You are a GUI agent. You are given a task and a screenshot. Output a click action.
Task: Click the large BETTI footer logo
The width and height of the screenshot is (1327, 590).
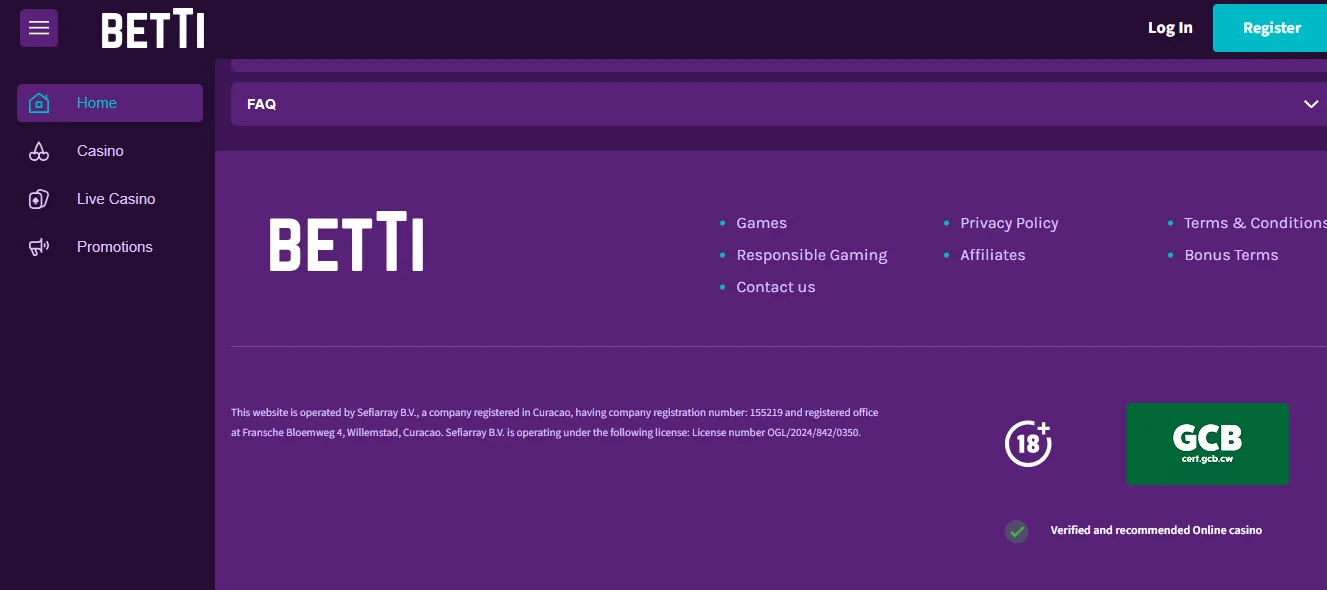346,241
